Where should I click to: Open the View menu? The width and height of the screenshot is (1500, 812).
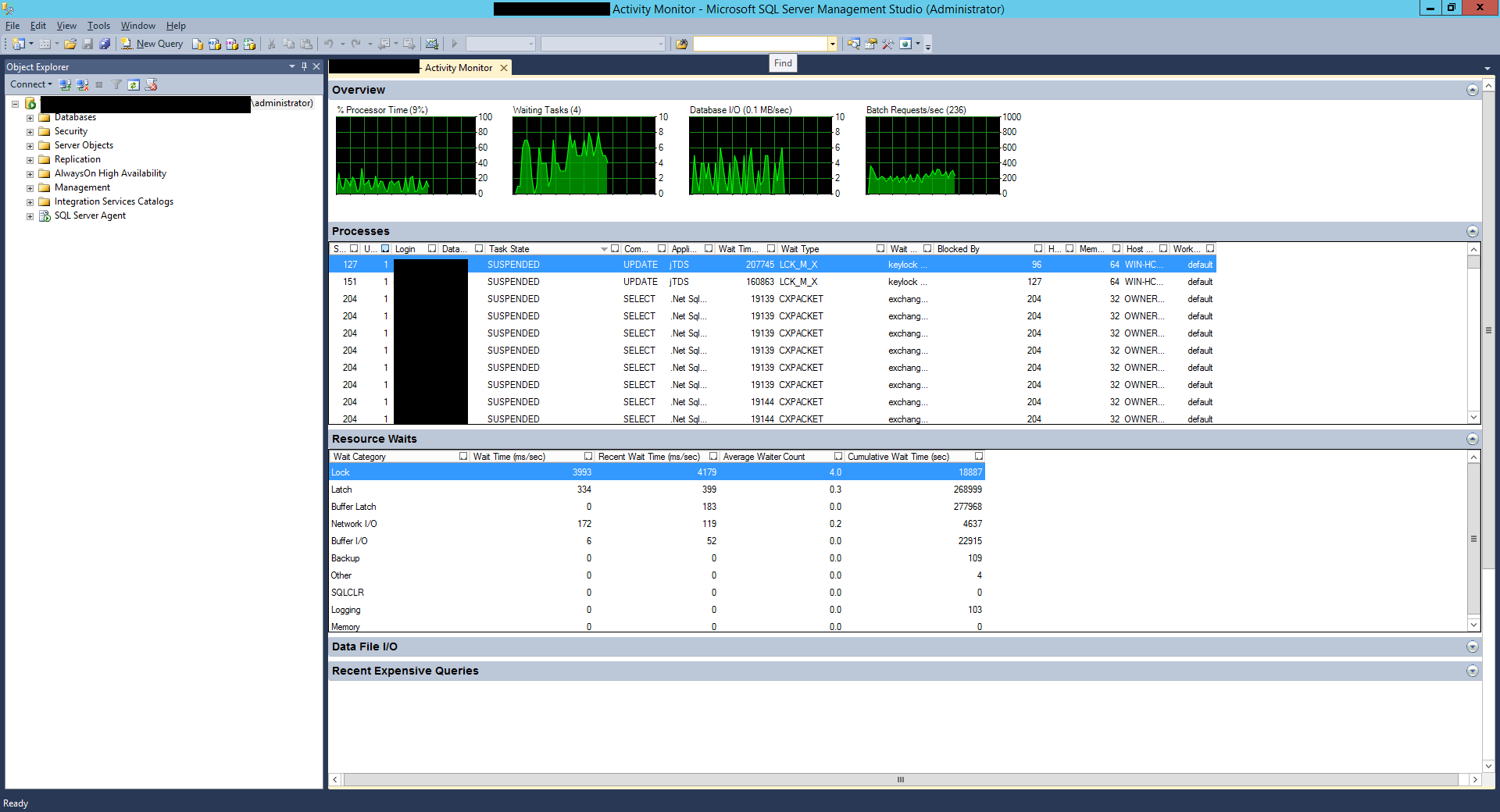pyautogui.click(x=66, y=26)
